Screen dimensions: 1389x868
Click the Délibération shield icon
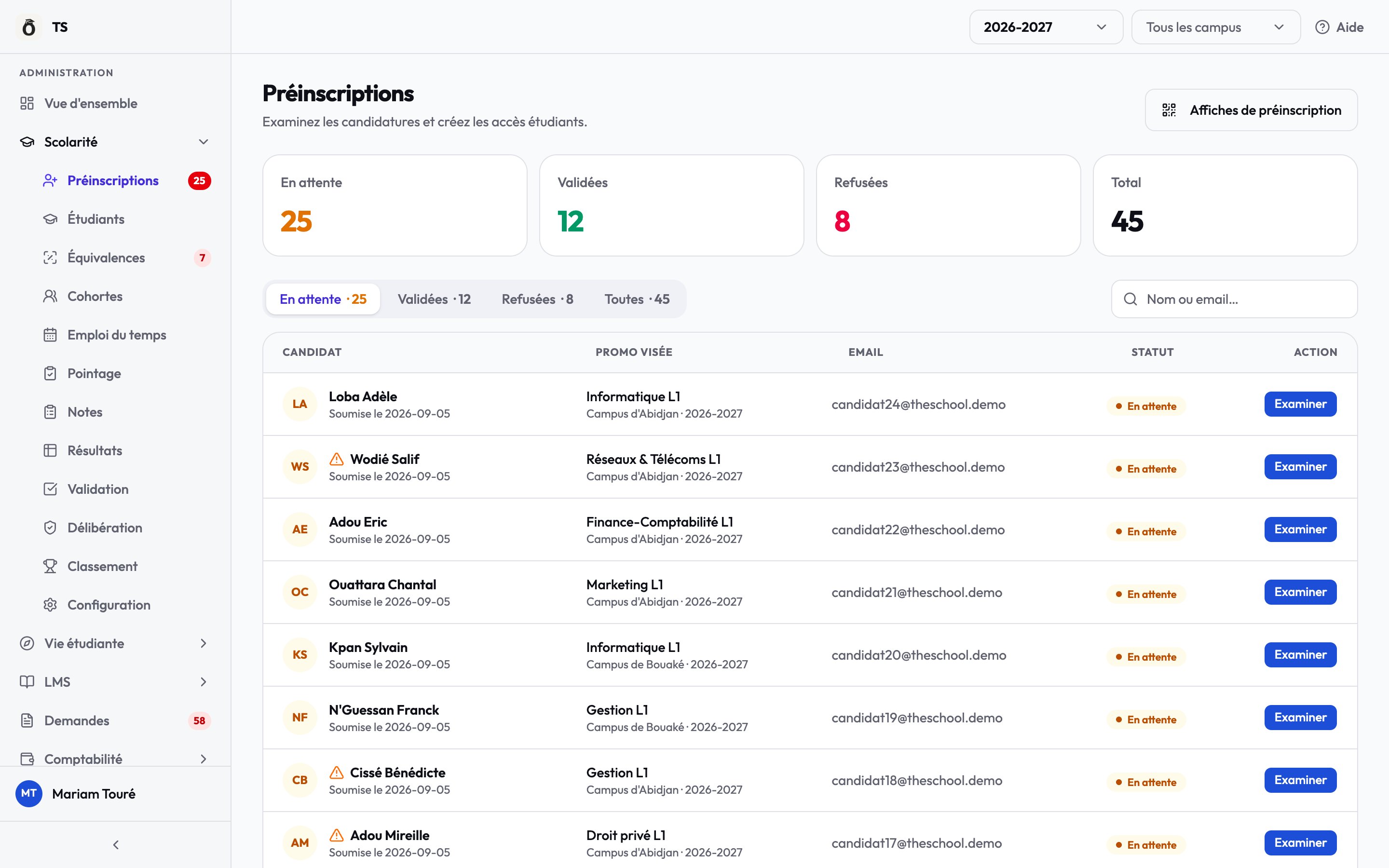point(51,528)
